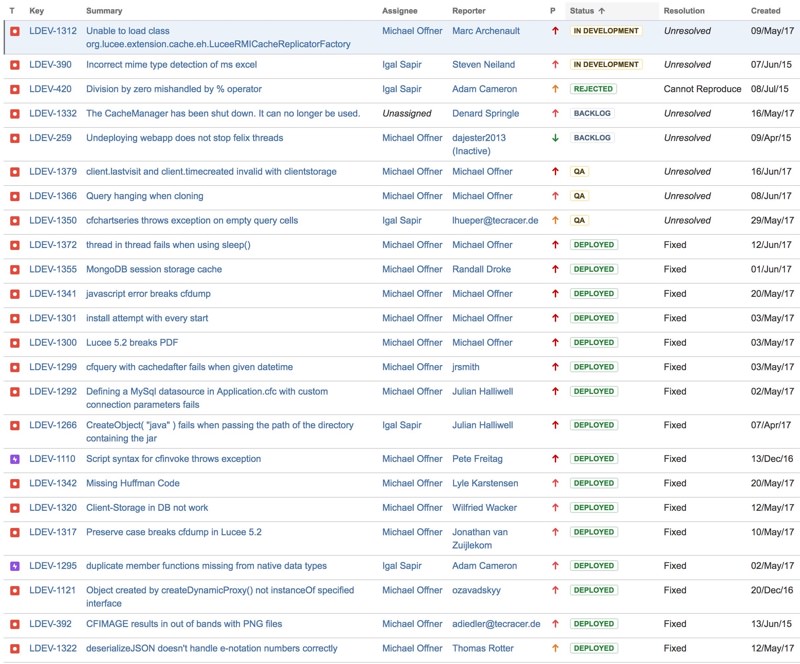Sort by the Created column header
Image resolution: width=800 pixels, height=664 pixels.
pyautogui.click(x=765, y=11)
